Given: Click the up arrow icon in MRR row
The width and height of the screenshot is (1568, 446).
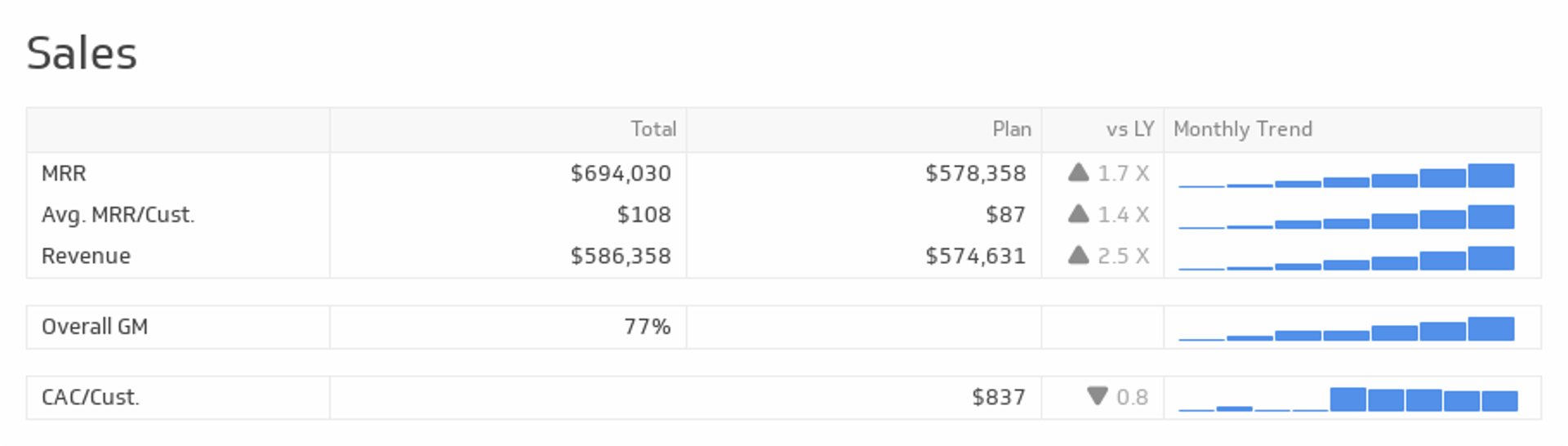Looking at the screenshot, I should [1078, 172].
